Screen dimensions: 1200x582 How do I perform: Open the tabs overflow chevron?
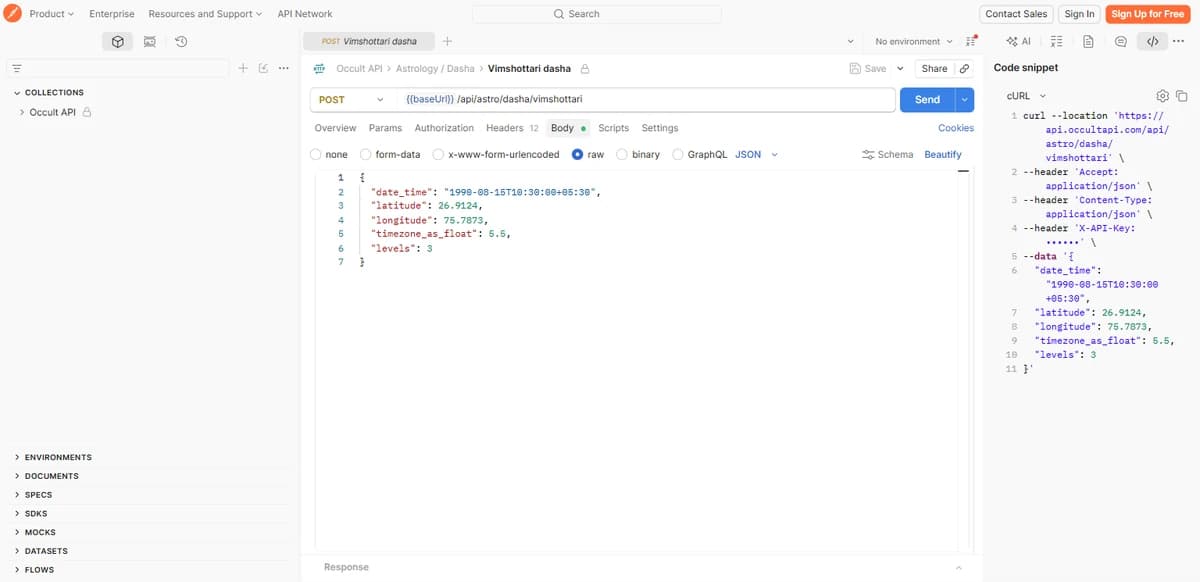click(x=850, y=42)
